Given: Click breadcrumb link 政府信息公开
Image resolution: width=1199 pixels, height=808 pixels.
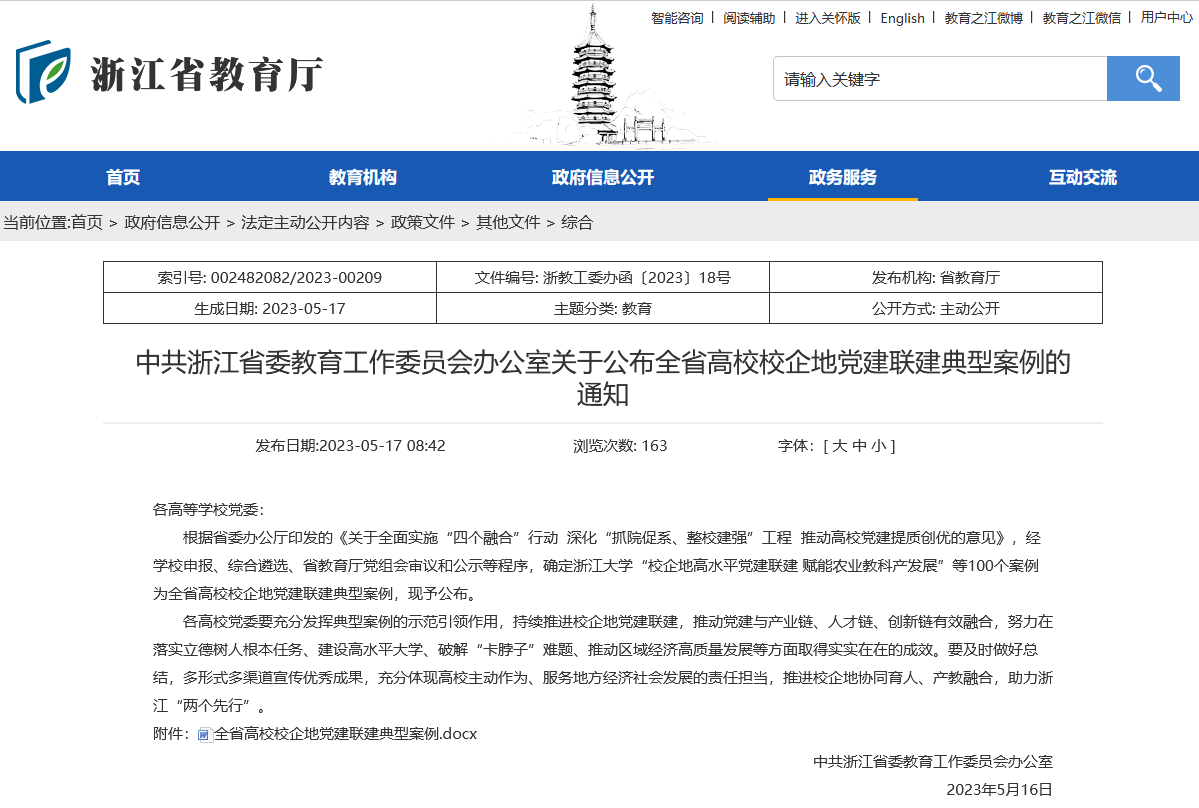Looking at the screenshot, I should pyautogui.click(x=172, y=222).
